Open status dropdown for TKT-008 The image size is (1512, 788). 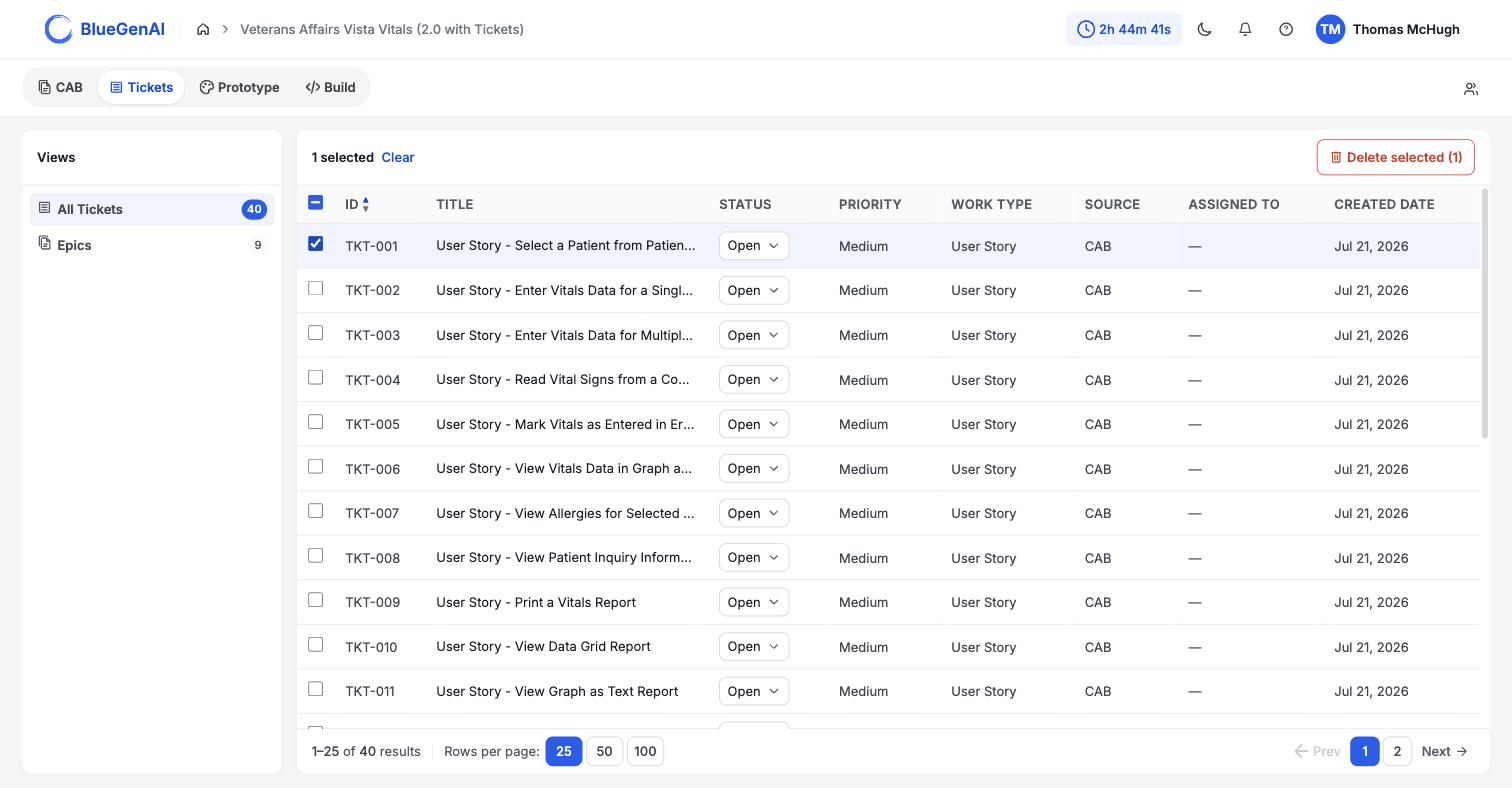(x=754, y=557)
